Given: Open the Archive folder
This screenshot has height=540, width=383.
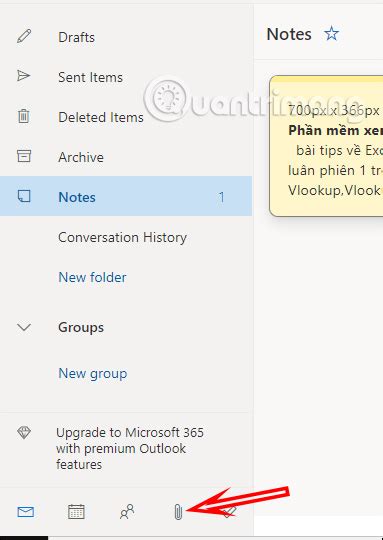Looking at the screenshot, I should click(x=126, y=157).
